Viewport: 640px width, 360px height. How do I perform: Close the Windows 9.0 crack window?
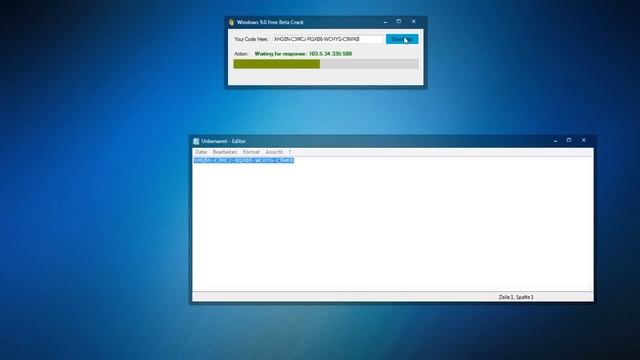[x=413, y=22]
